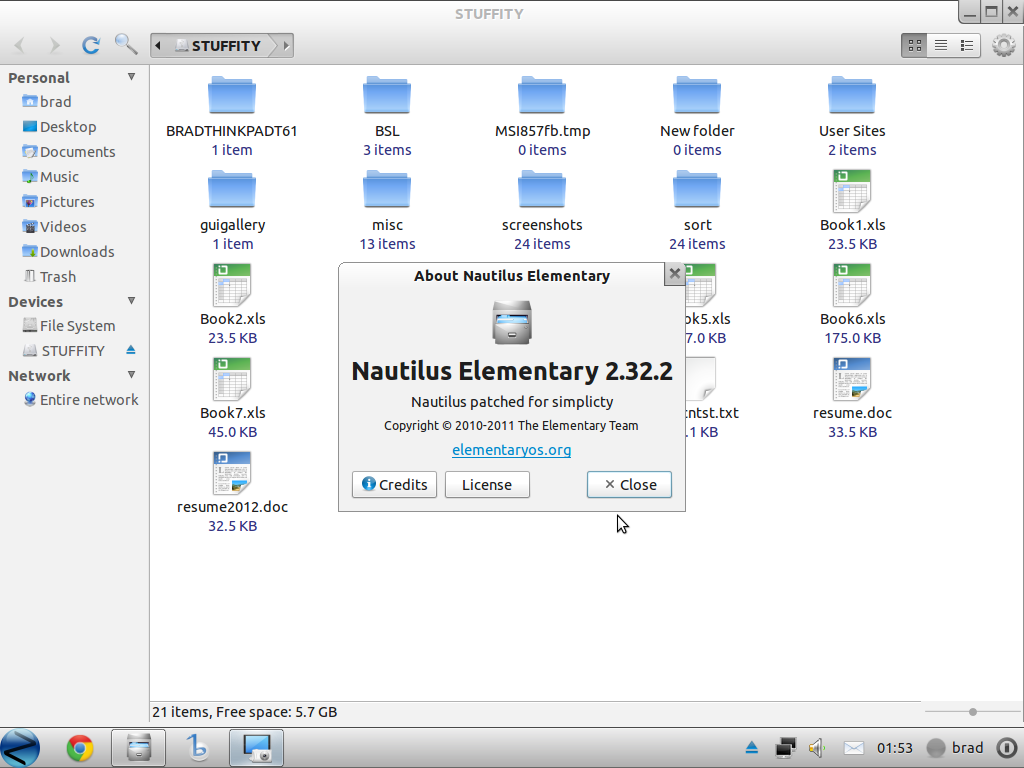Image resolution: width=1024 pixels, height=768 pixels.
Task: Click the 01:53 clock
Action: [x=895, y=748]
